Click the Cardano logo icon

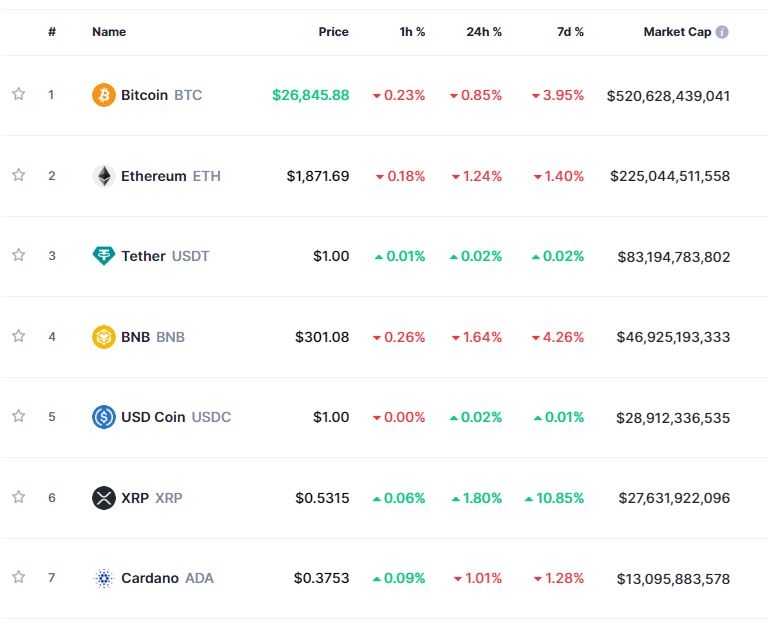click(104, 578)
